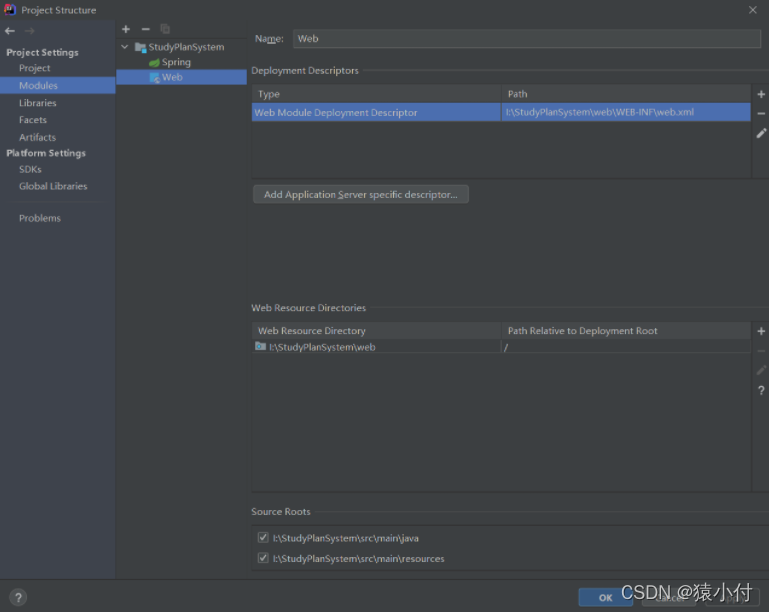Image resolution: width=769 pixels, height=612 pixels.
Task: Open dialog help question mark button
Action: (18, 597)
